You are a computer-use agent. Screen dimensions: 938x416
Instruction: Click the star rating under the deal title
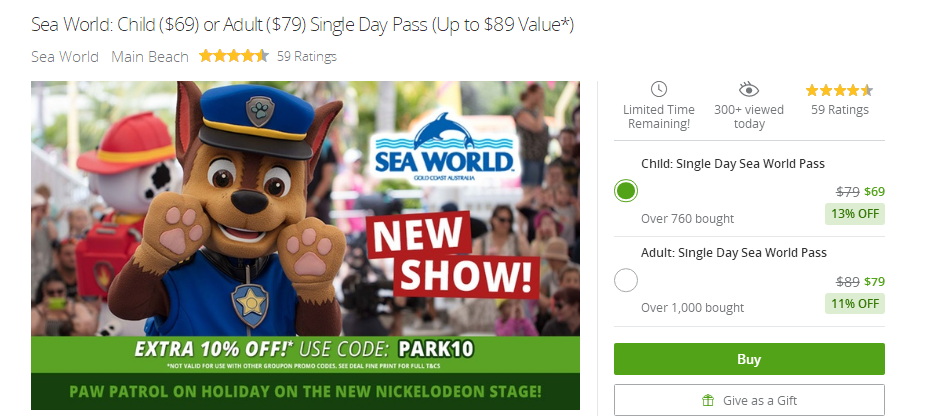pyautogui.click(x=234, y=56)
